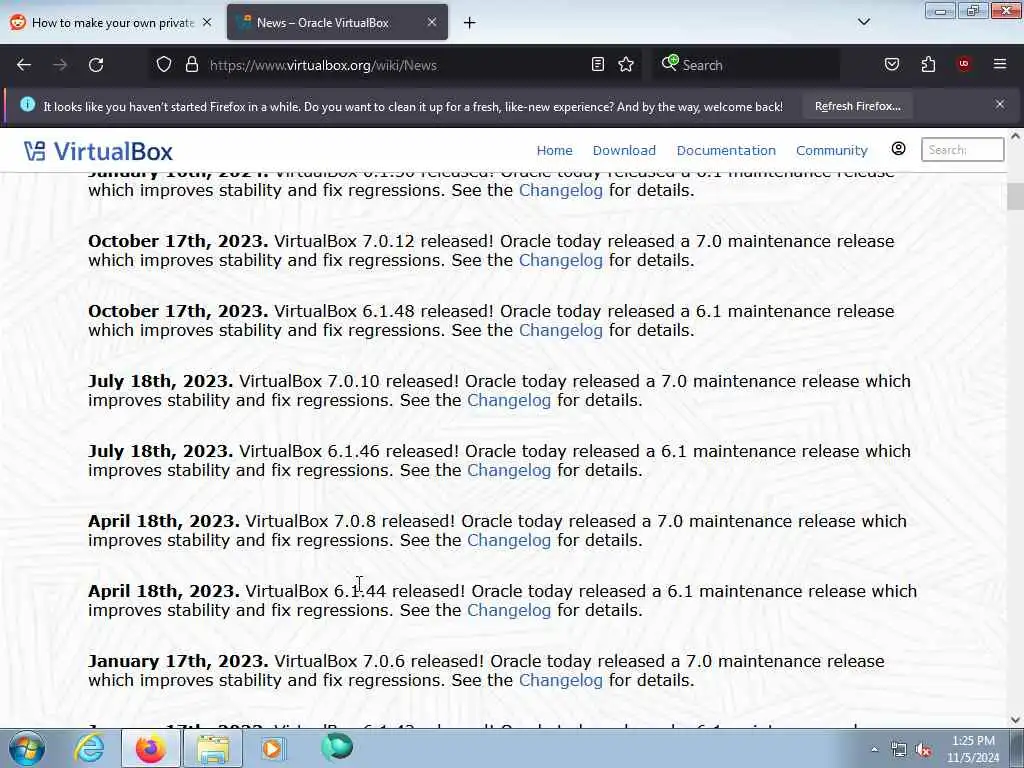Click the VirtualBox logo
This screenshot has height=768, width=1024.
click(x=98, y=152)
